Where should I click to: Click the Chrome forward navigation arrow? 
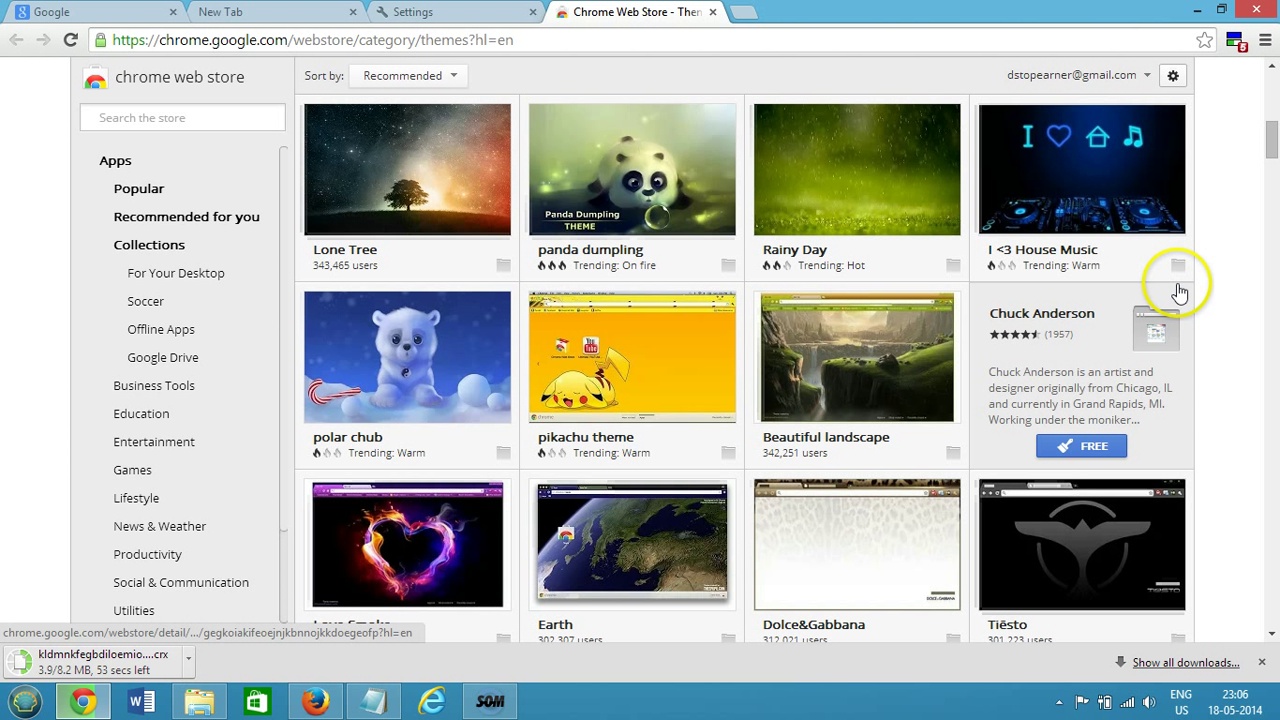(43, 40)
